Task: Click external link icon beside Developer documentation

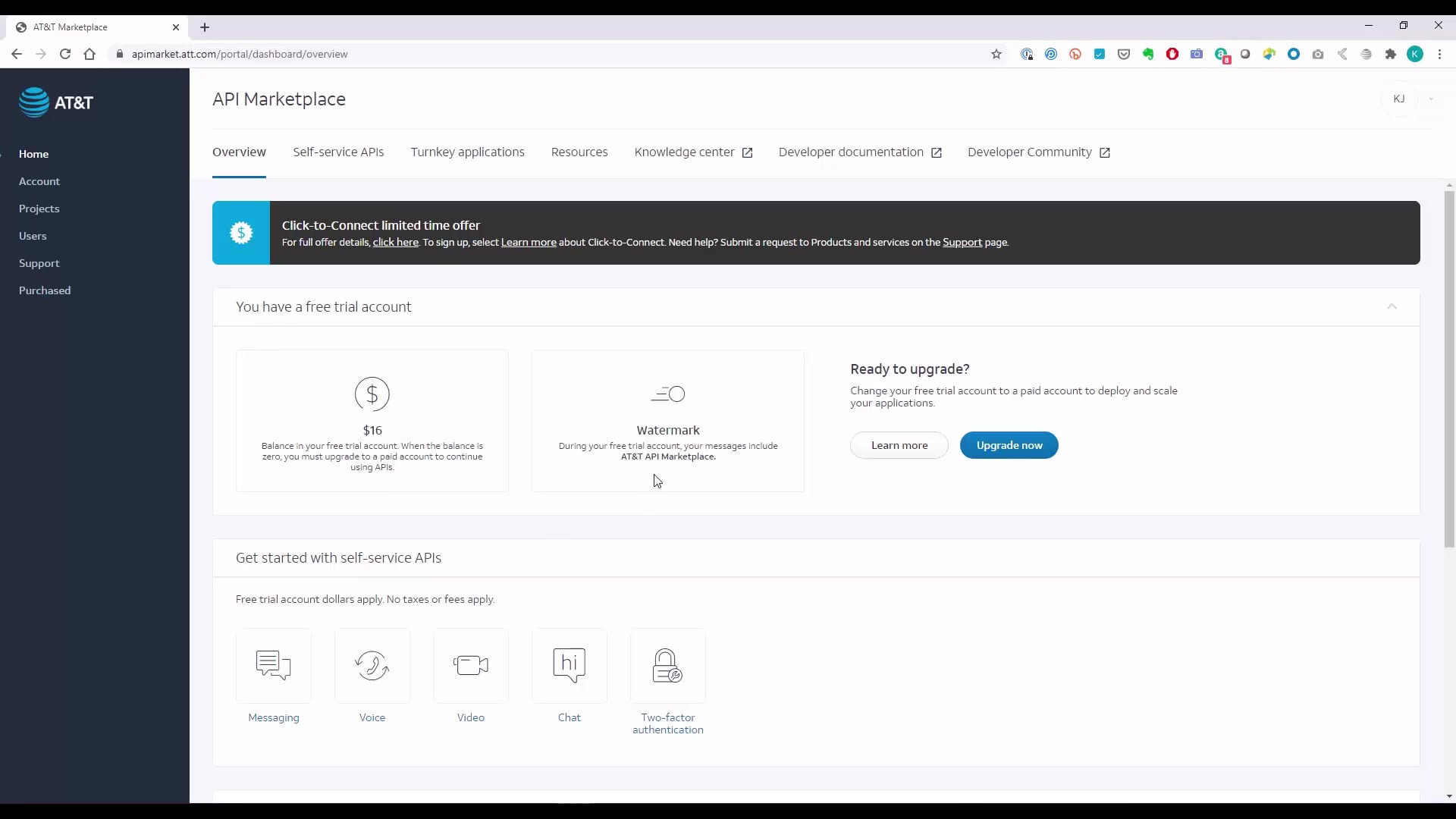Action: coord(937,153)
